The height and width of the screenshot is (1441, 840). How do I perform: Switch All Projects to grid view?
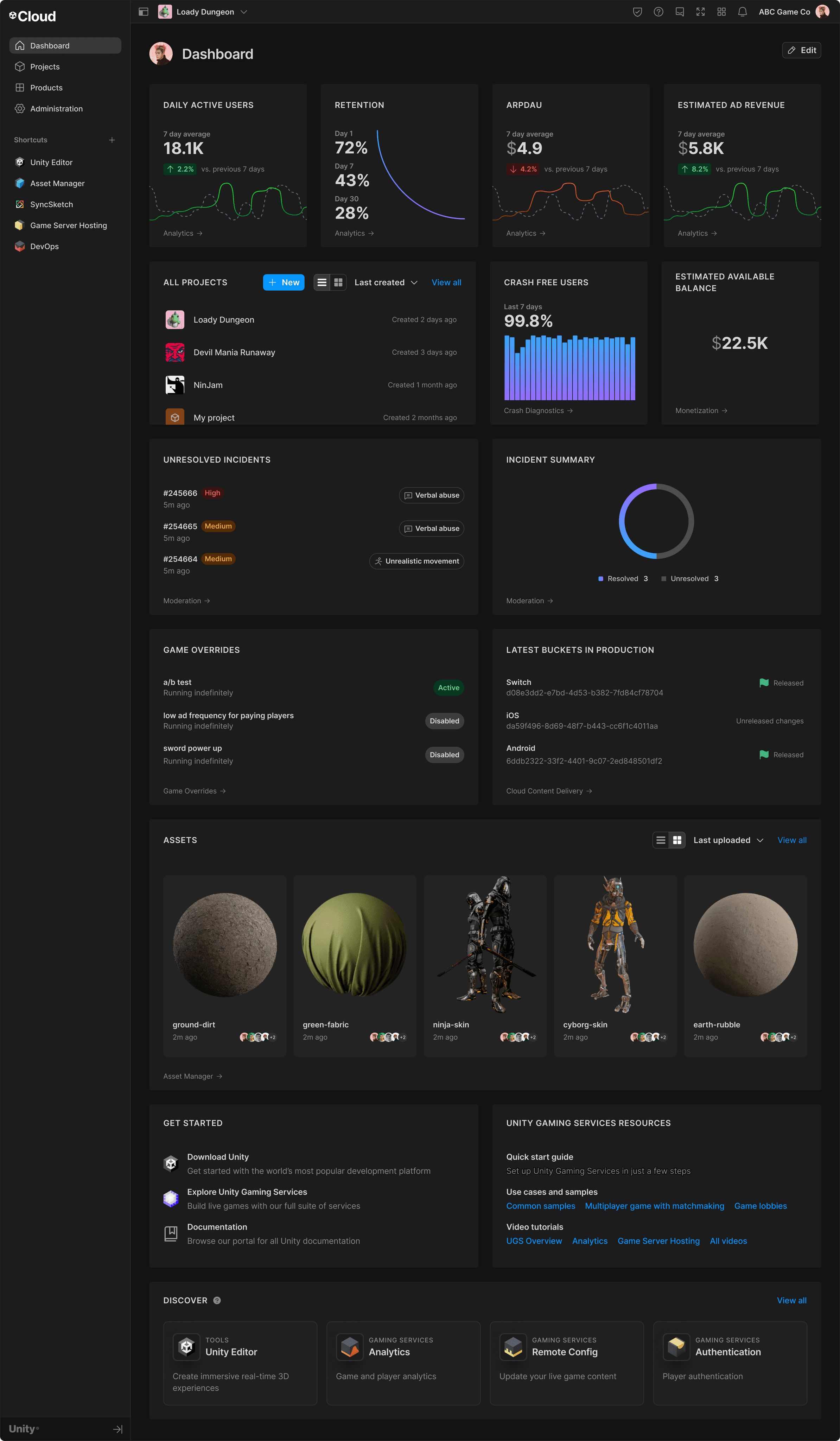click(338, 283)
